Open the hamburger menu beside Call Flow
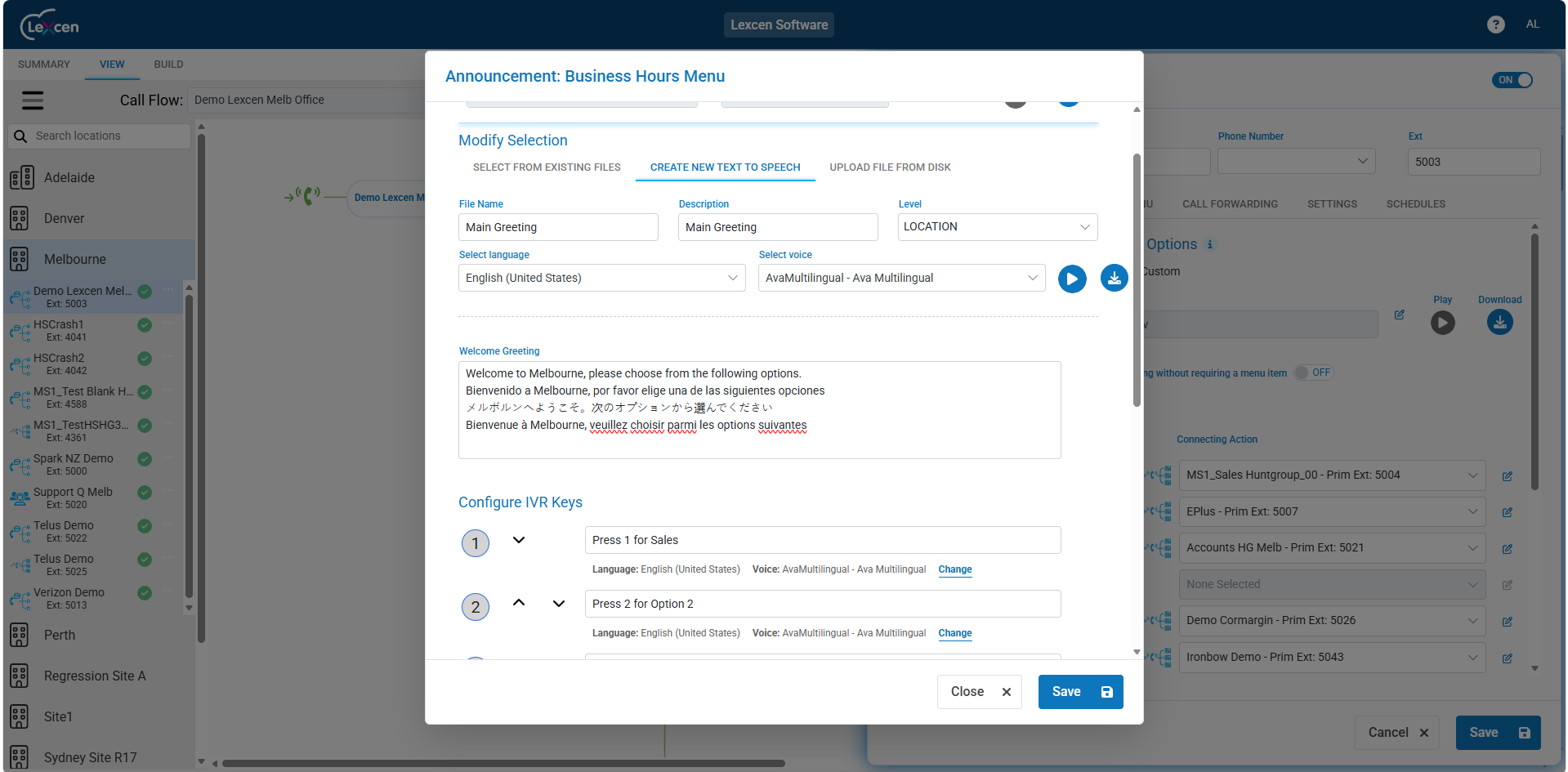 (33, 100)
